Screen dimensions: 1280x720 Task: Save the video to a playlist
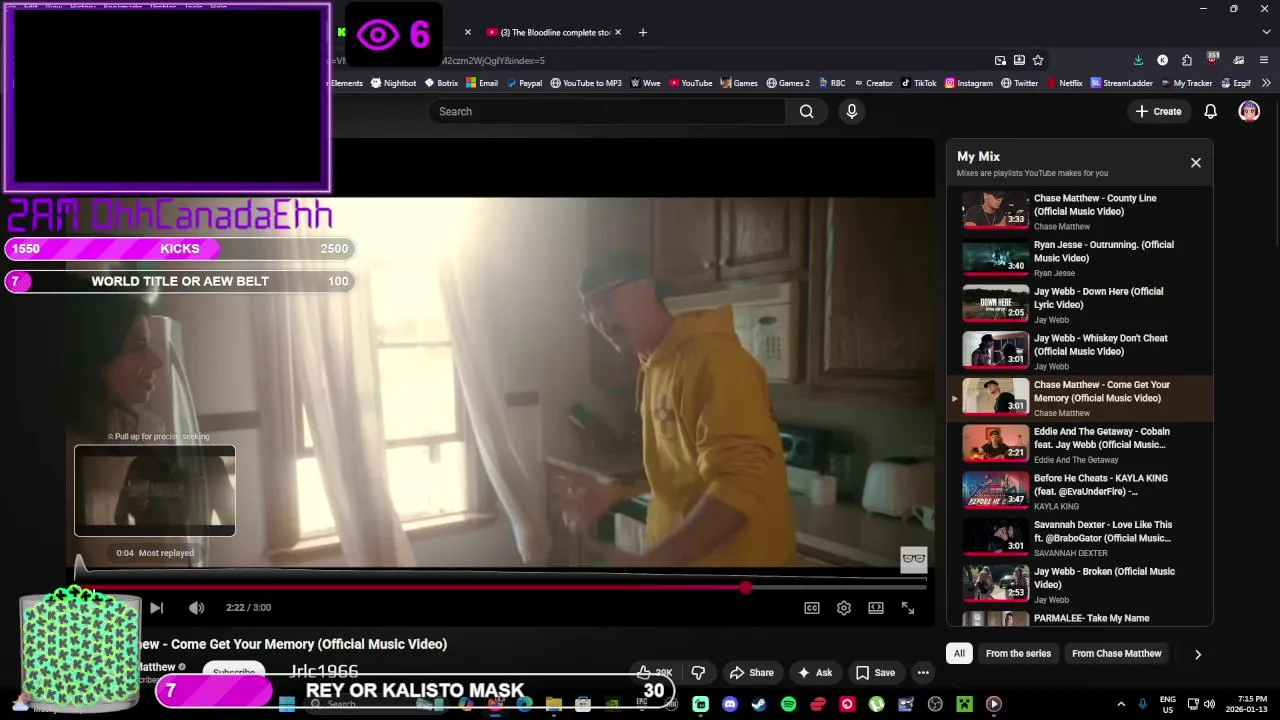[x=875, y=673]
